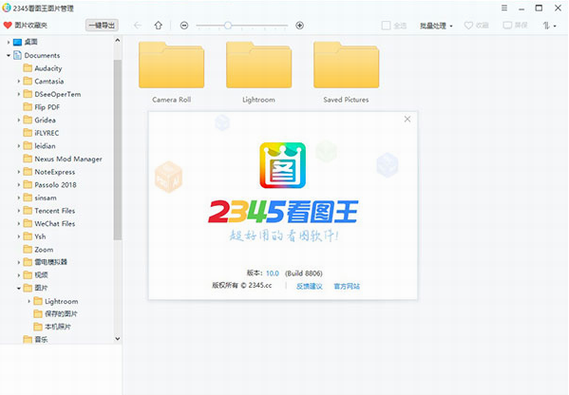Enlarge thumbnails with the plus zoom icon
The width and height of the screenshot is (569, 395).
click(300, 25)
